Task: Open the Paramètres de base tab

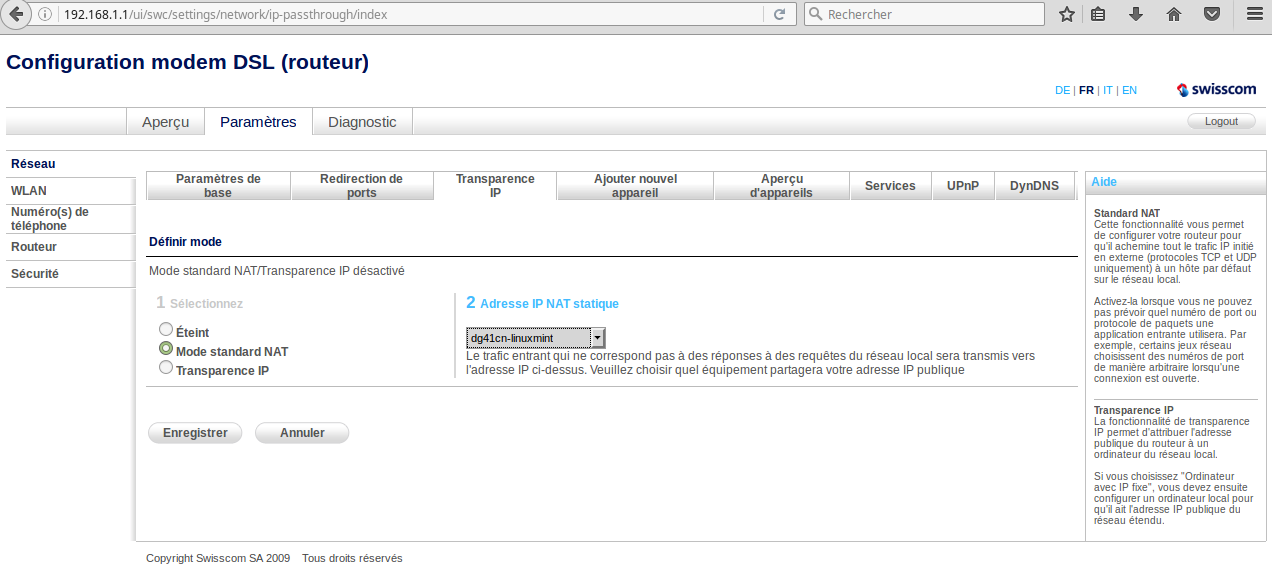Action: pos(218,186)
